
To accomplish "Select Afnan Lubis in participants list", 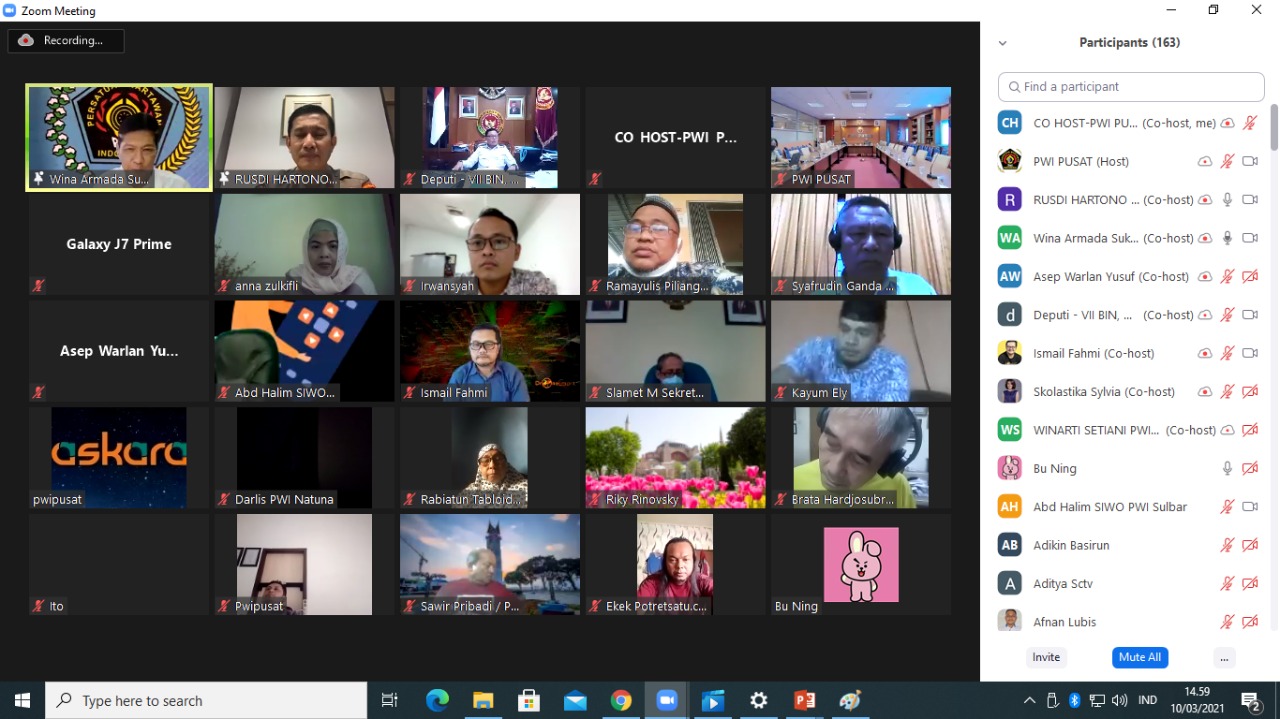I will coord(1064,622).
